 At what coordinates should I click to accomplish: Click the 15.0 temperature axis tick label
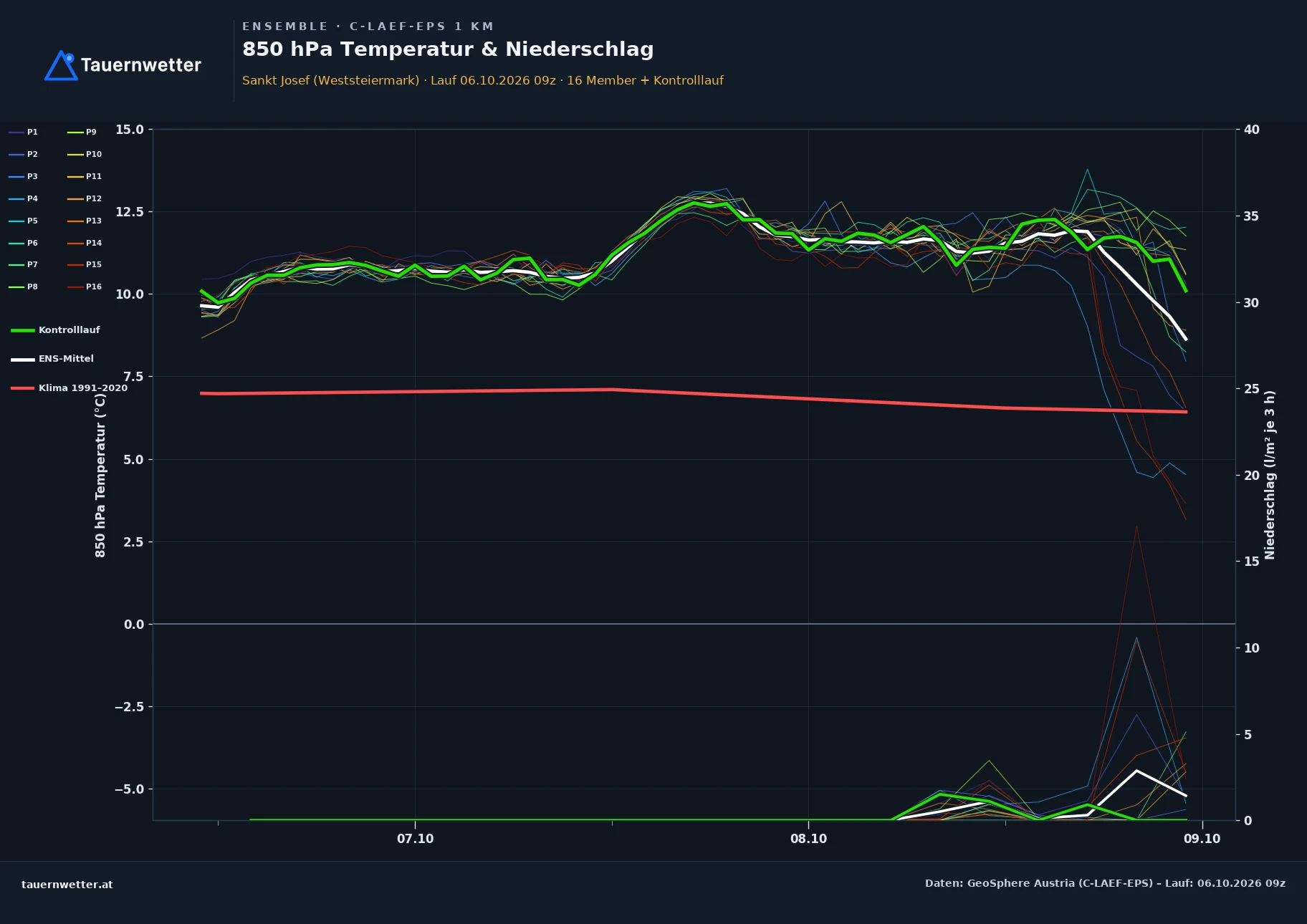[130, 130]
